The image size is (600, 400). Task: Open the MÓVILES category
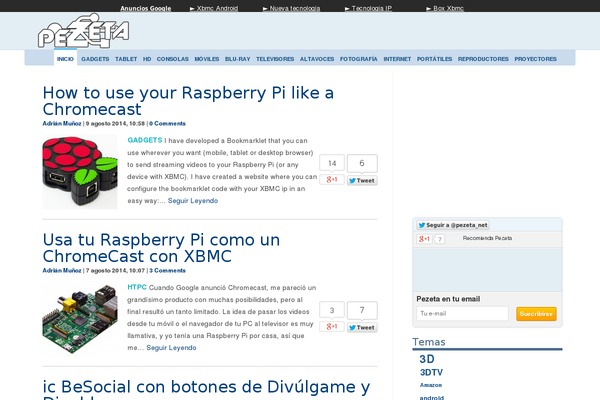(207, 59)
